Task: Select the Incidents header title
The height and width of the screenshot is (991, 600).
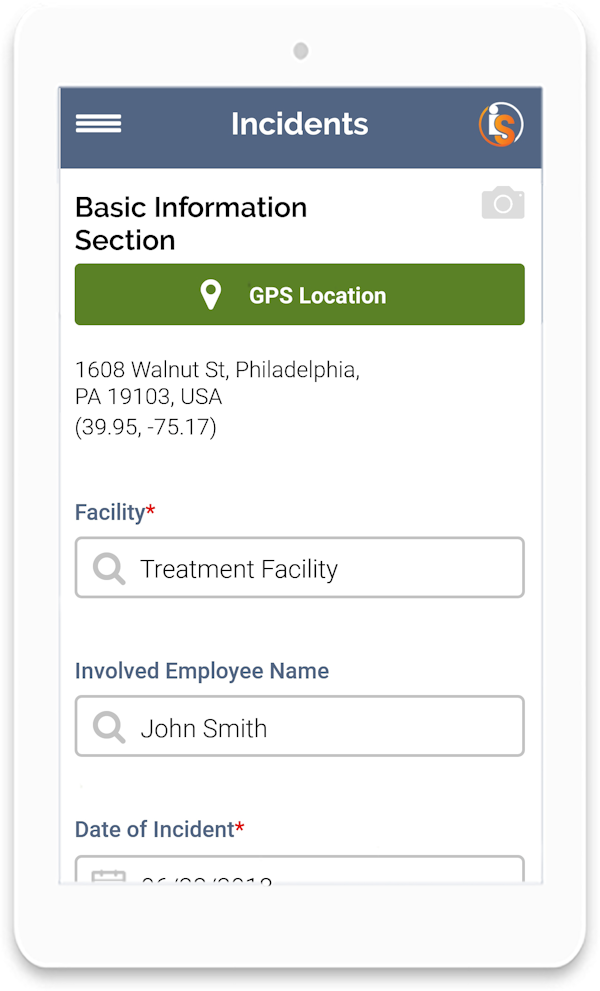Action: (299, 123)
